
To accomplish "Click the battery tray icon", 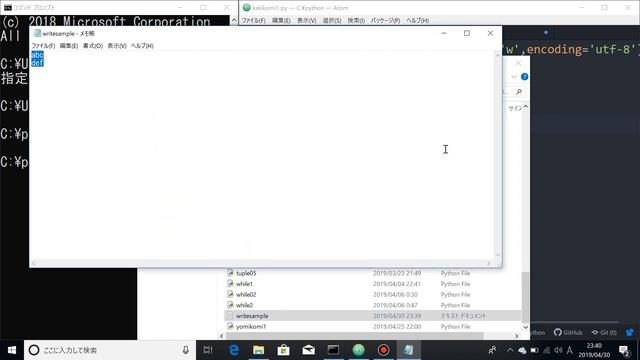I will click(x=534, y=350).
